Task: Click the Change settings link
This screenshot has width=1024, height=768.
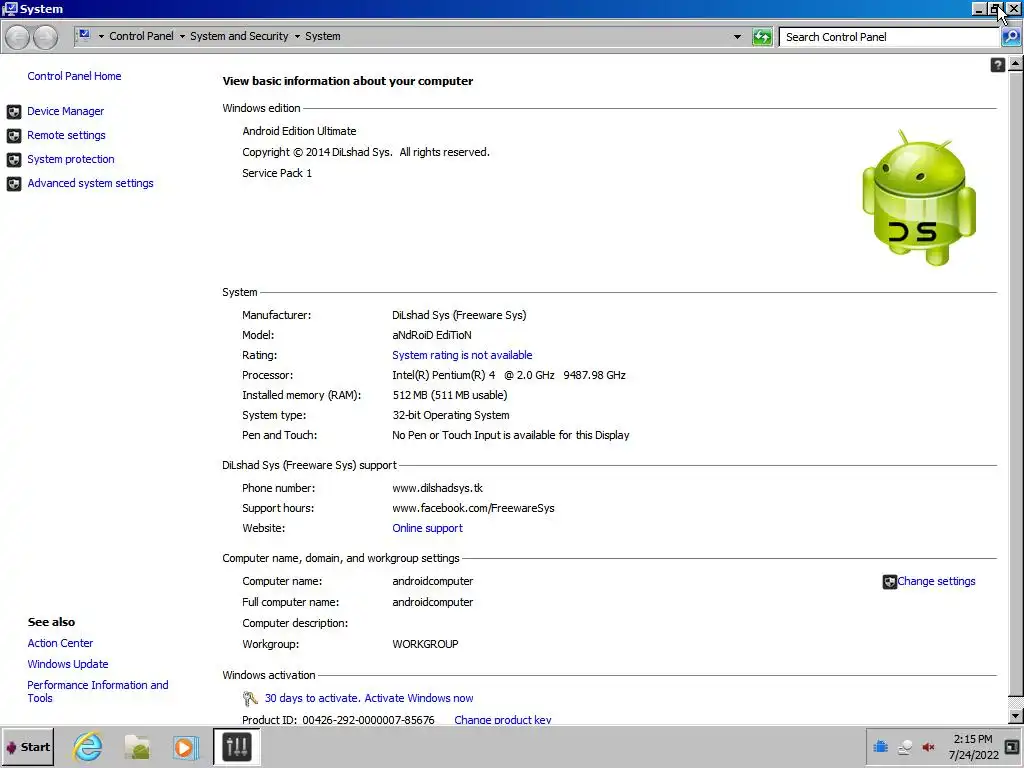Action: pyautogui.click(x=936, y=581)
